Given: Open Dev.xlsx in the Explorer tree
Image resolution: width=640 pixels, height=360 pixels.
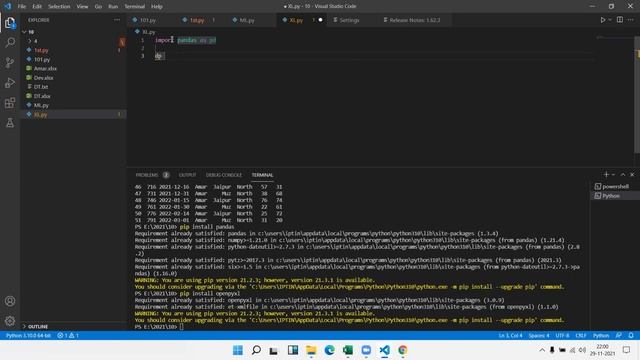Looking at the screenshot, I should tap(73, 78).
